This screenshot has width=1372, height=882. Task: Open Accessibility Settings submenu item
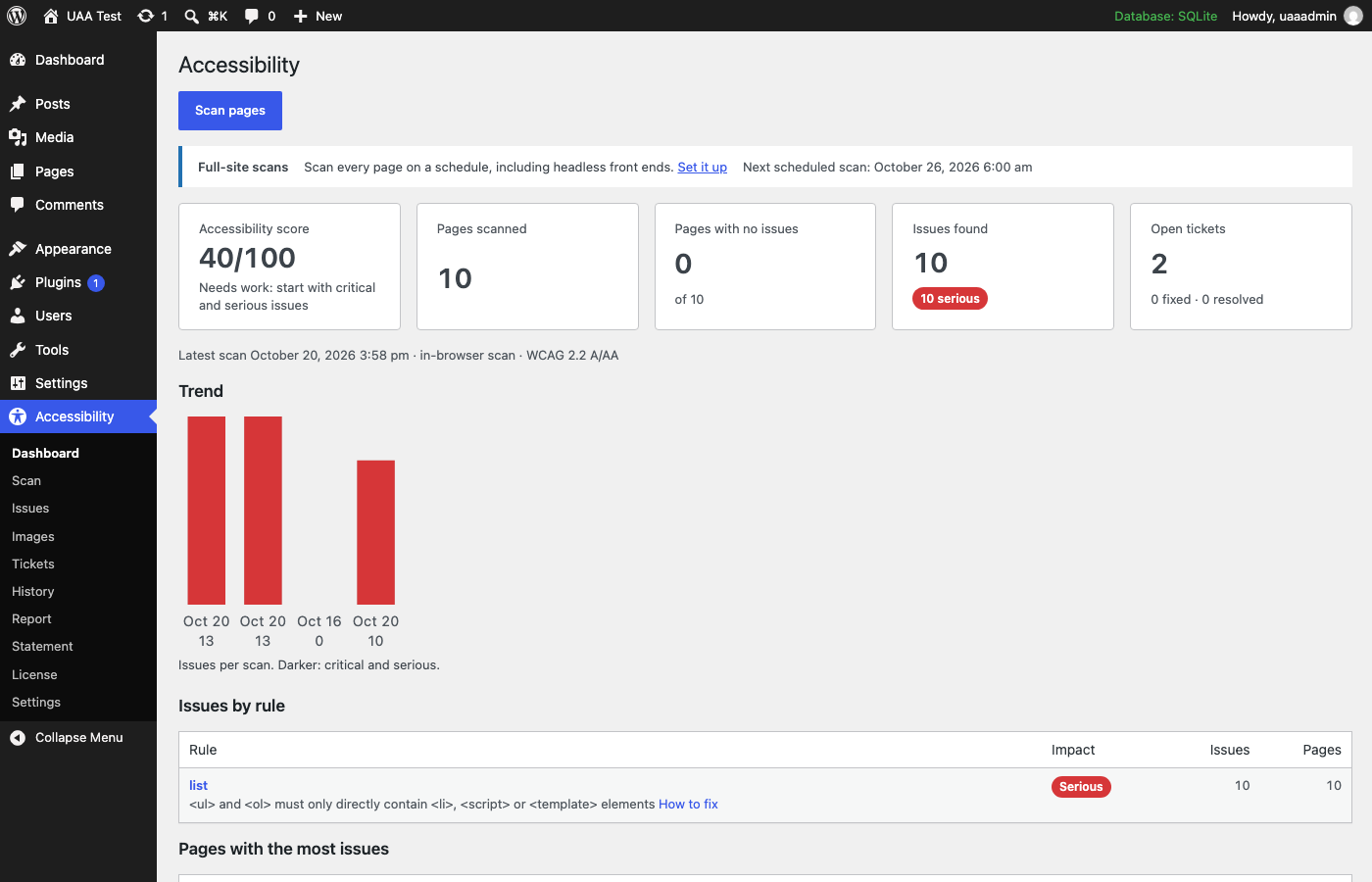36,703
